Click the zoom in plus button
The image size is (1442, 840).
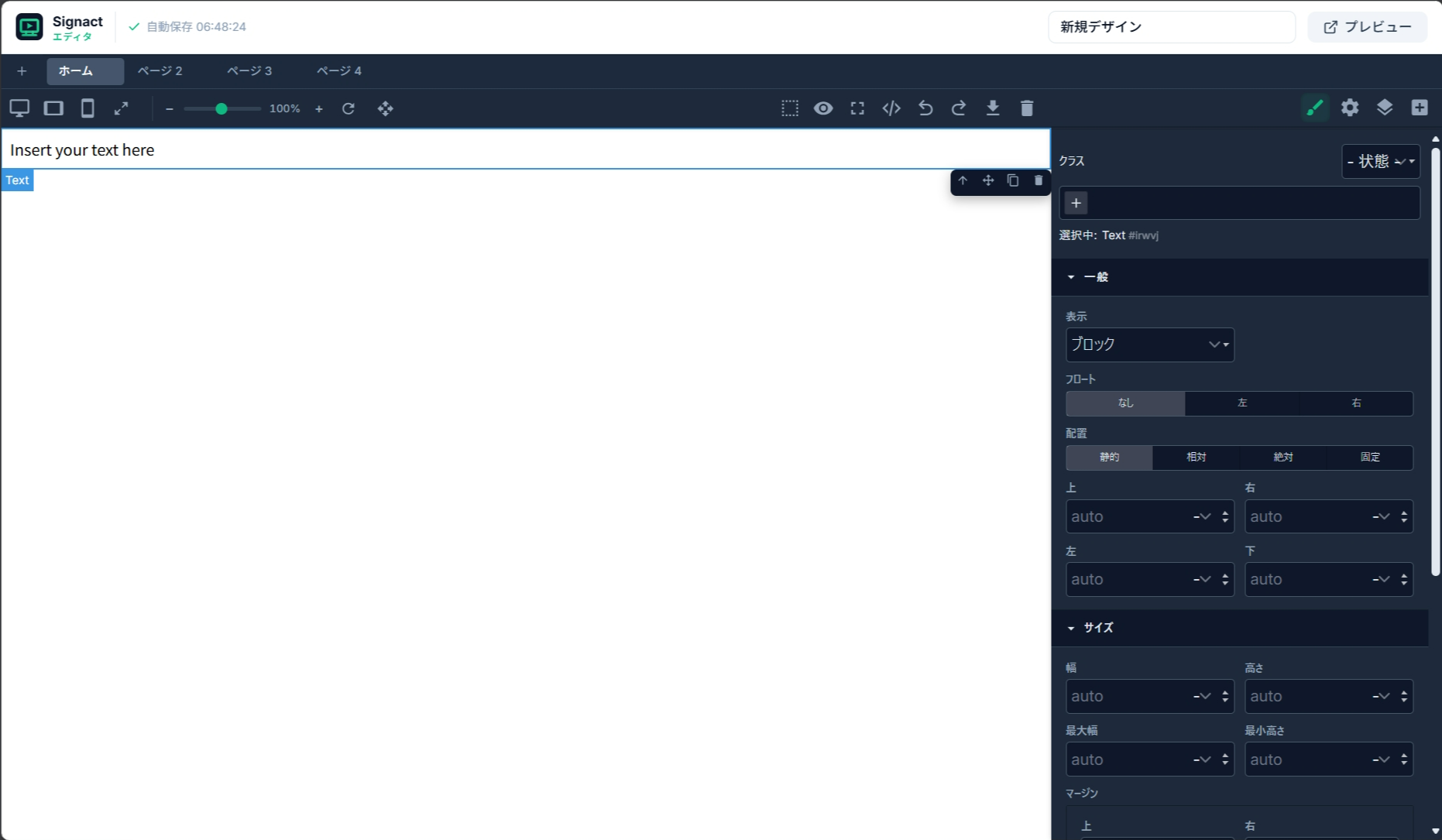(318, 109)
